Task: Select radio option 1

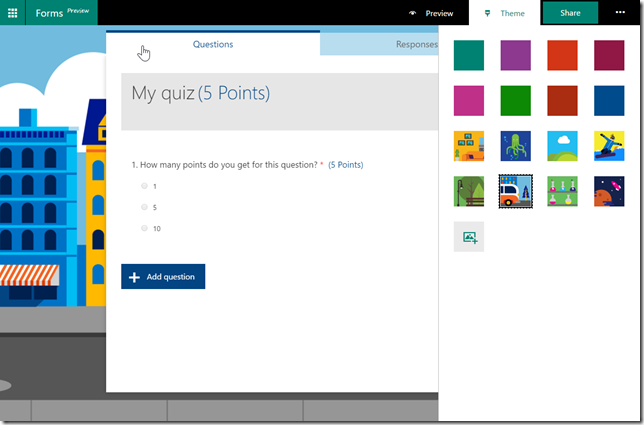Action: 144,186
